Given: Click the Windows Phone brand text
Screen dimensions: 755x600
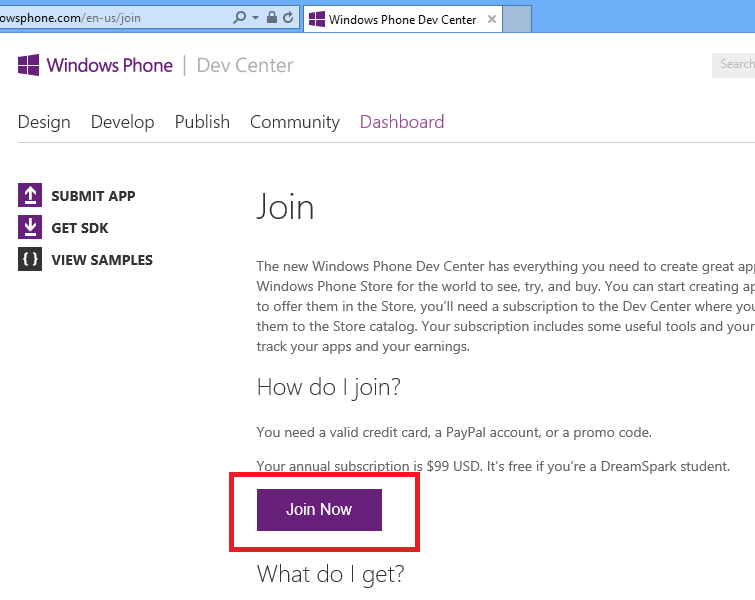Looking at the screenshot, I should pyautogui.click(x=110, y=65).
